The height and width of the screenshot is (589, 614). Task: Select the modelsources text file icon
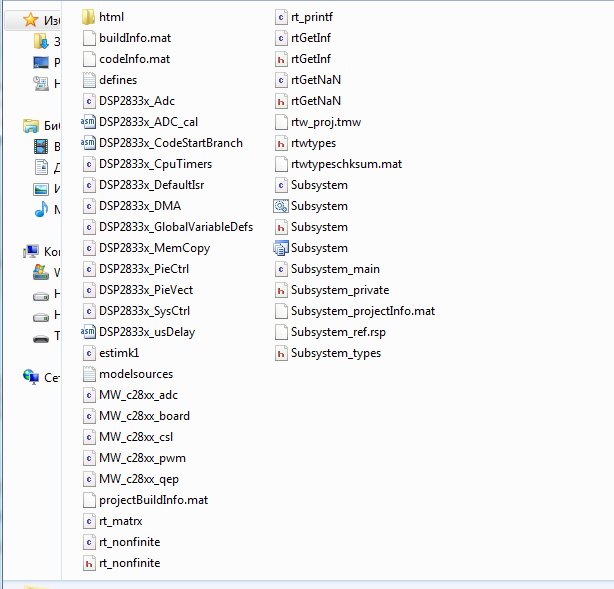click(x=89, y=374)
